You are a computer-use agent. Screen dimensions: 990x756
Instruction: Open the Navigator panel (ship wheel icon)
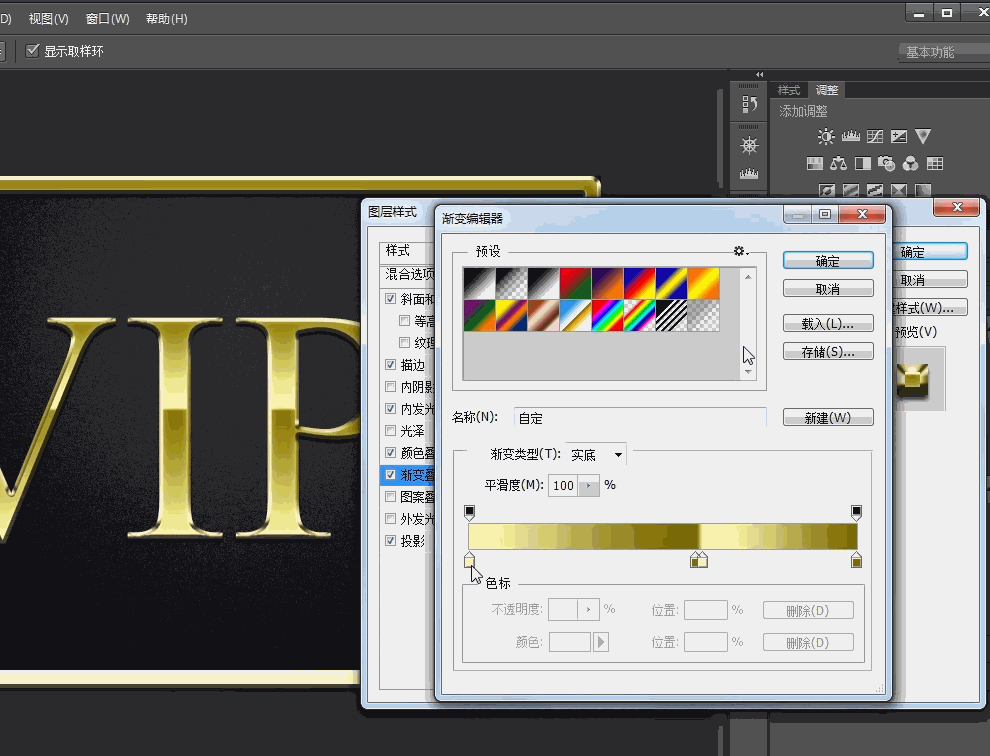(749, 146)
